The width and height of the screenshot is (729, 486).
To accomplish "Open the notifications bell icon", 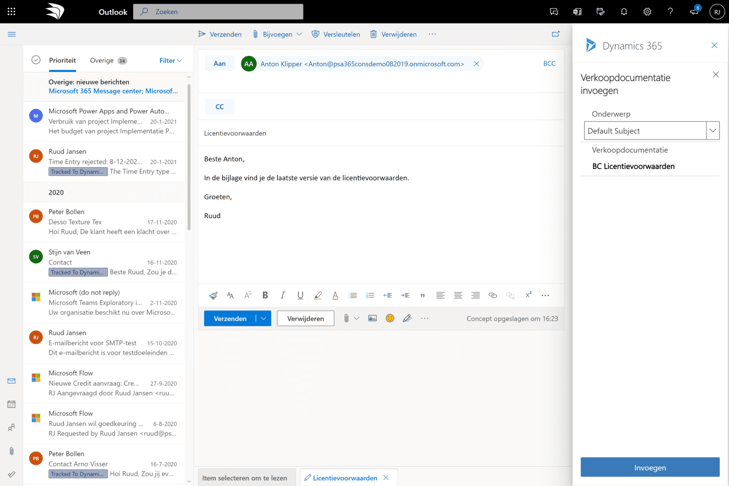I will tap(624, 12).
